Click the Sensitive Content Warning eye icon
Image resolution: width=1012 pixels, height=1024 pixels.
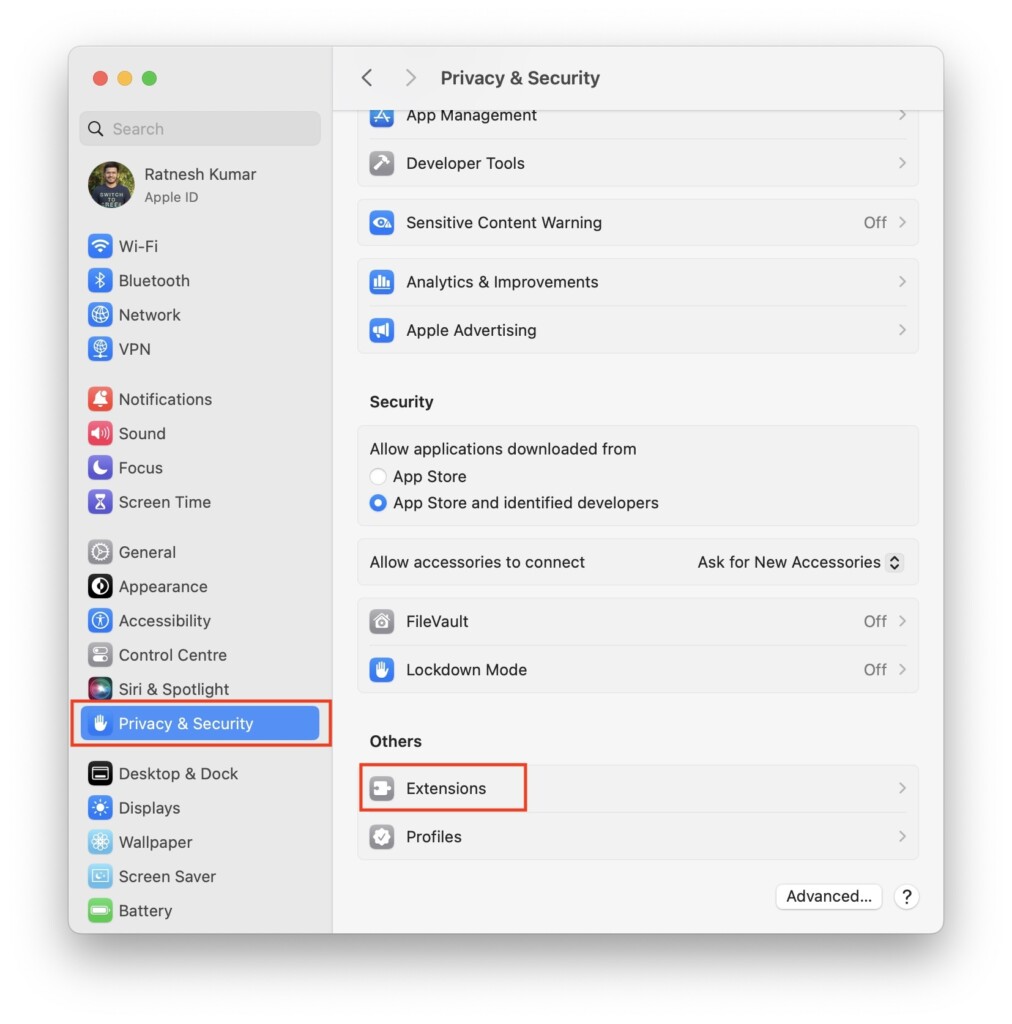point(382,223)
